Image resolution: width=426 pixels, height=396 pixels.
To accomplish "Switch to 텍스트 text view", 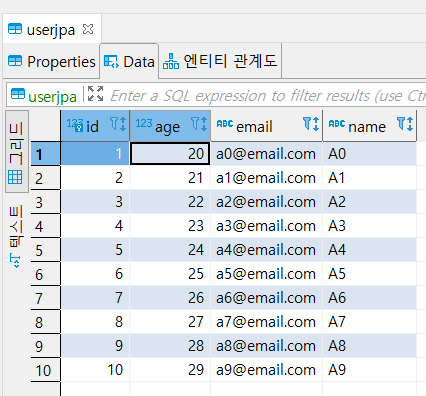I will [x=16, y=237].
